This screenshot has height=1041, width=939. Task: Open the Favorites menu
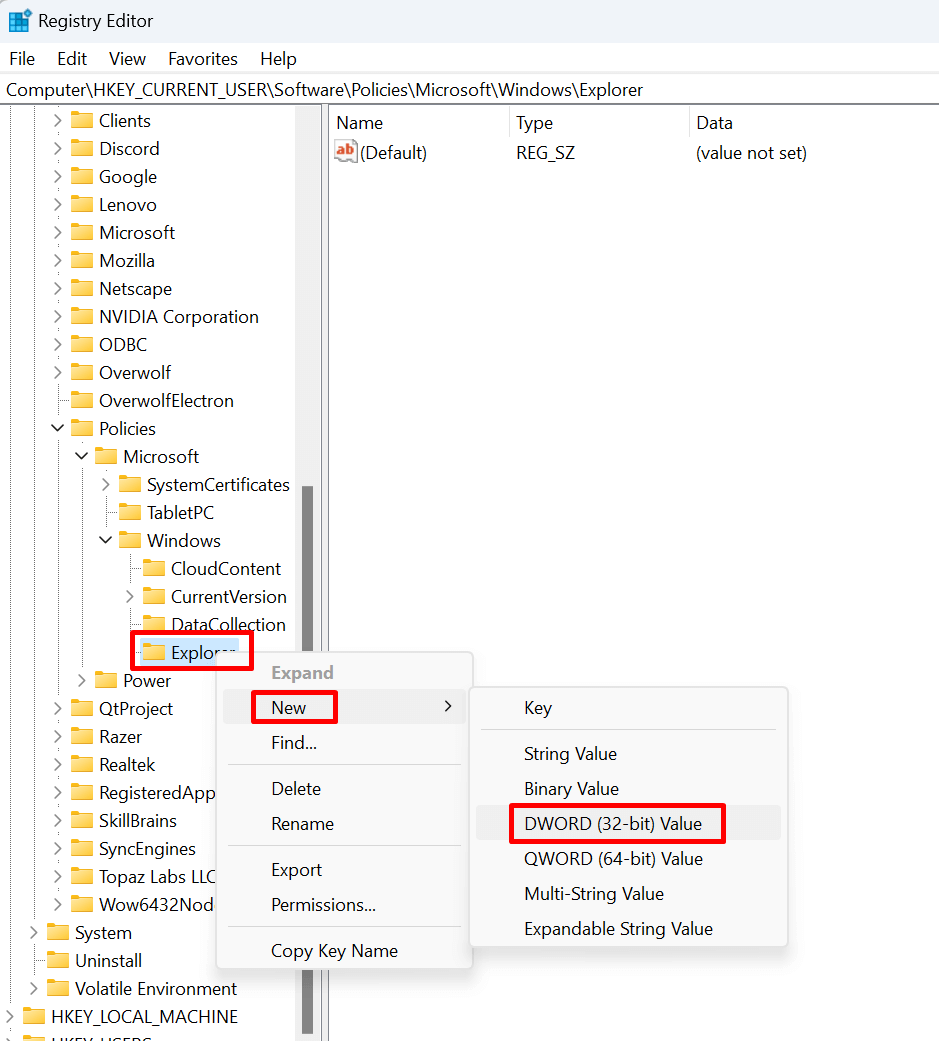203,59
